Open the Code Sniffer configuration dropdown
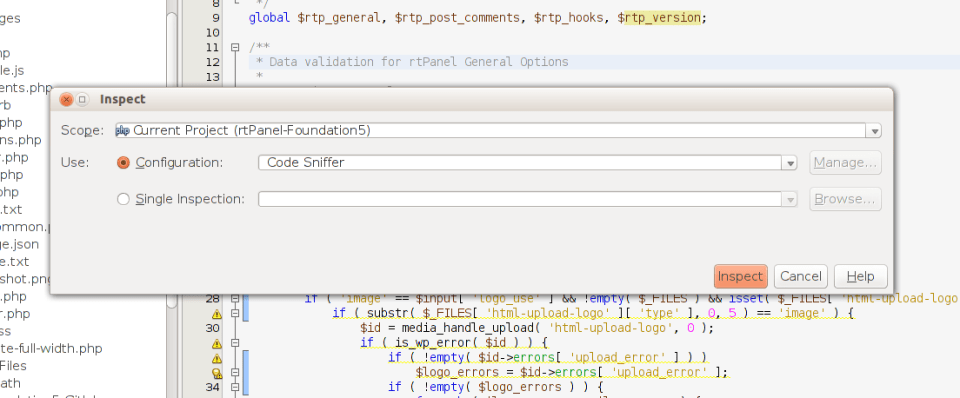The width and height of the screenshot is (960, 398). [x=790, y=163]
